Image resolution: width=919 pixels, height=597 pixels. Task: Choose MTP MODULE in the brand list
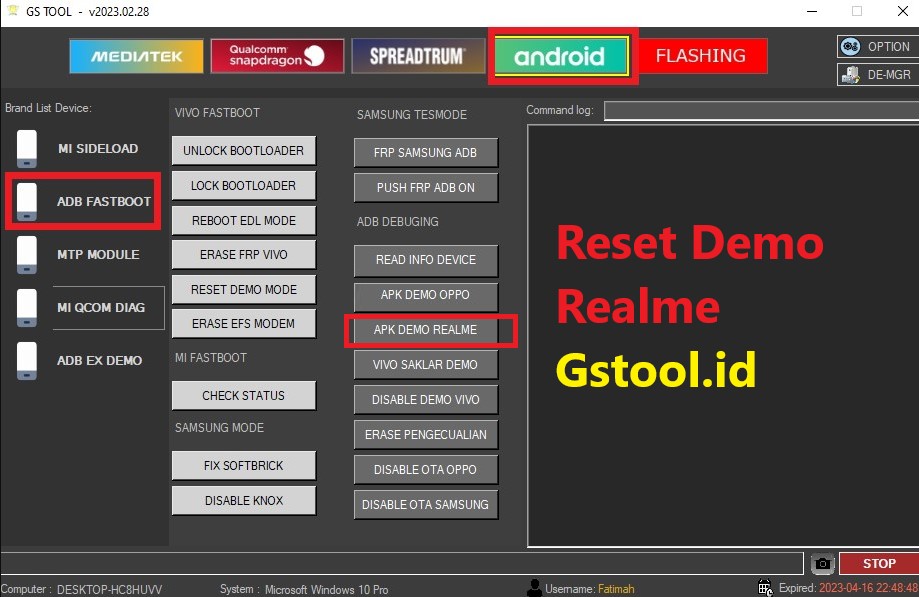(x=98, y=255)
